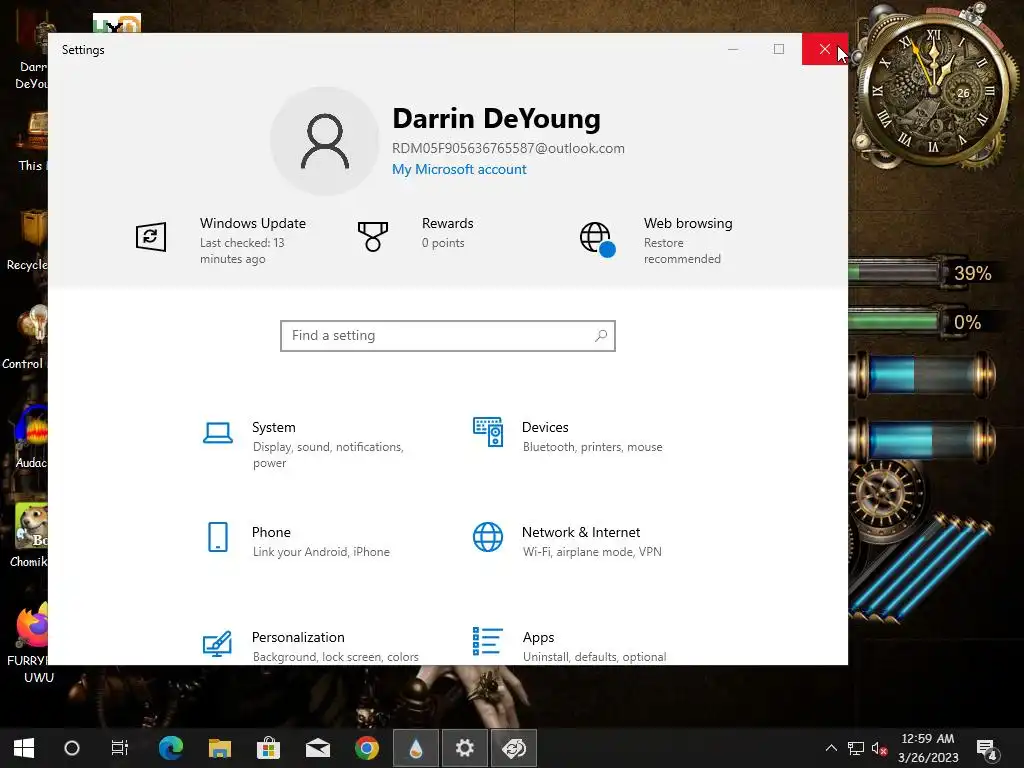Click the muted volume icon in tray
The height and width of the screenshot is (768, 1024).
click(x=880, y=748)
